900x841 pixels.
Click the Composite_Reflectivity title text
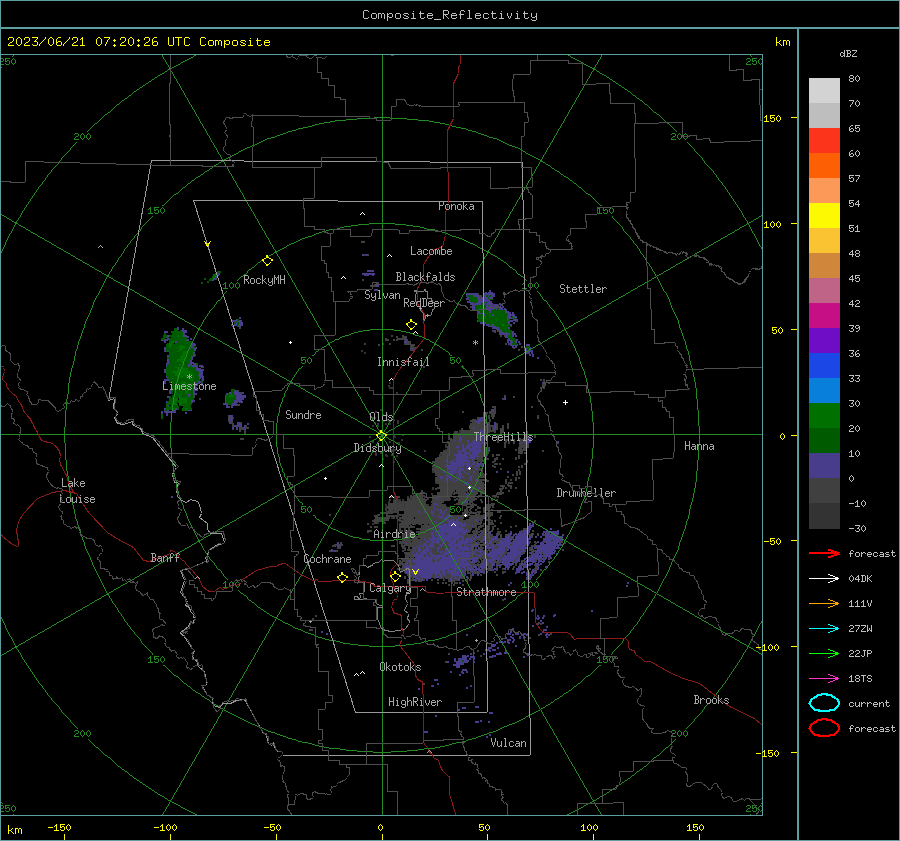tap(450, 15)
